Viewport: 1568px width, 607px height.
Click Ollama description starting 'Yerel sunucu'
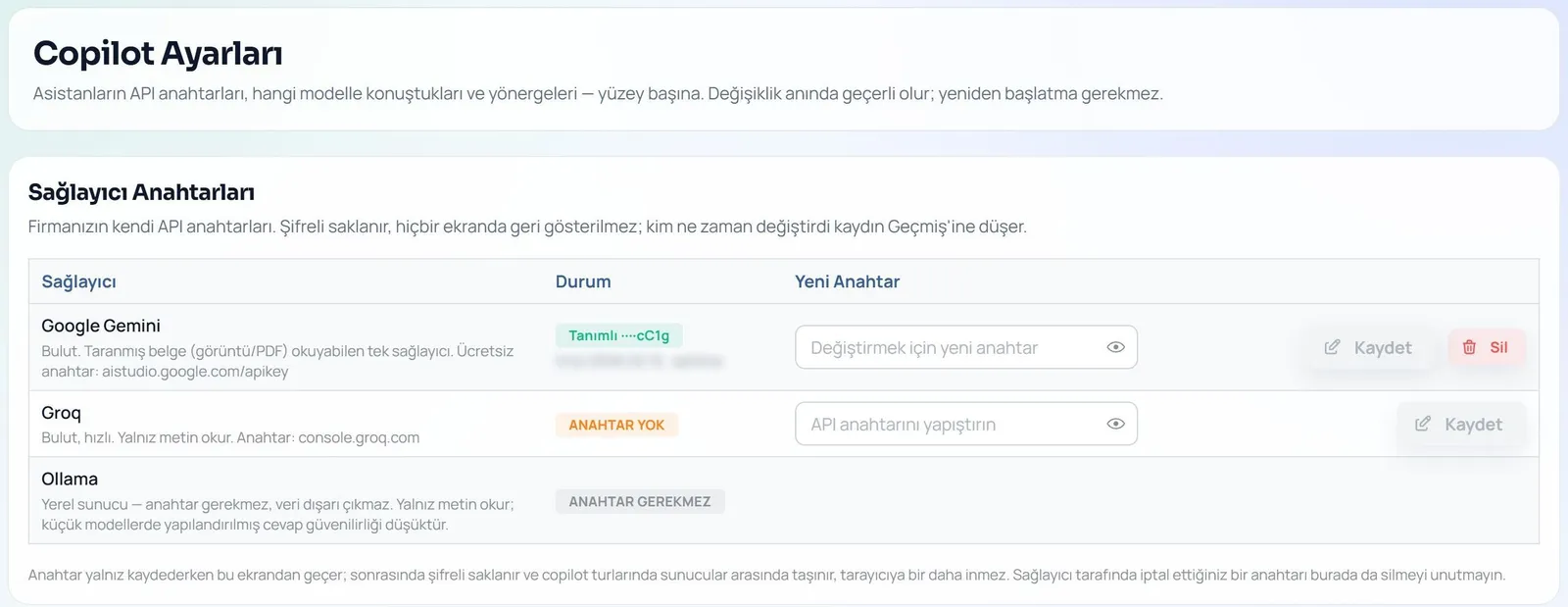pyautogui.click(x=277, y=514)
